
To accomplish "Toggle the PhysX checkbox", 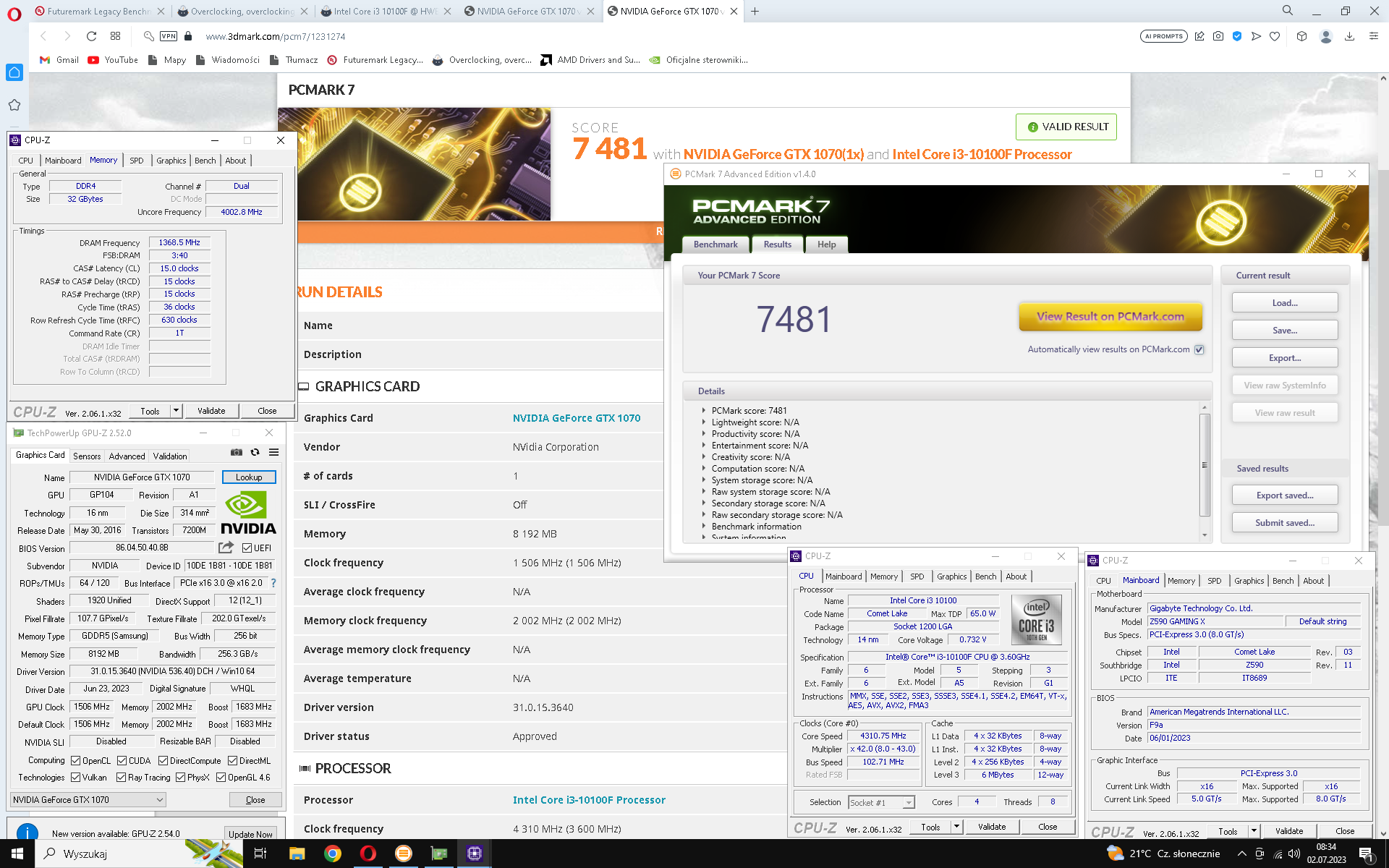I will click(x=180, y=778).
